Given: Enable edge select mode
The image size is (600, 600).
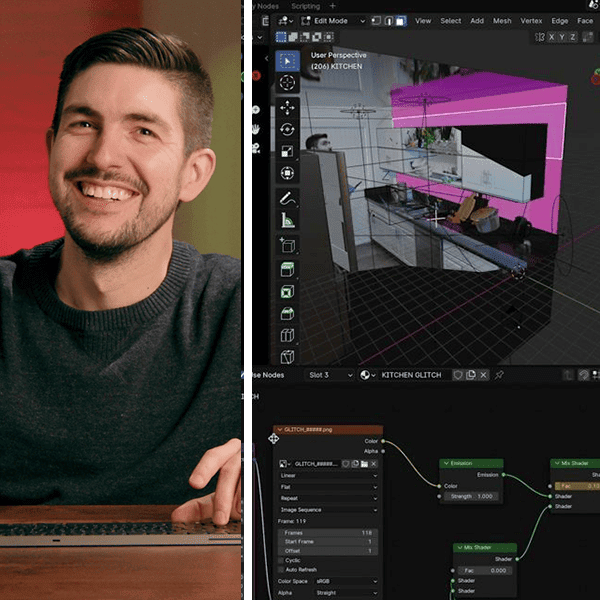Looking at the screenshot, I should pyautogui.click(x=388, y=21).
